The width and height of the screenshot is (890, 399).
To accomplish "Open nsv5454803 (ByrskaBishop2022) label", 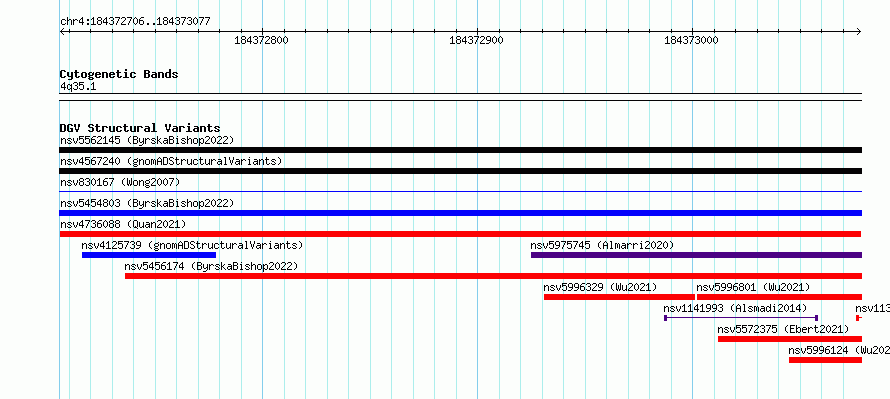I will [x=147, y=203].
